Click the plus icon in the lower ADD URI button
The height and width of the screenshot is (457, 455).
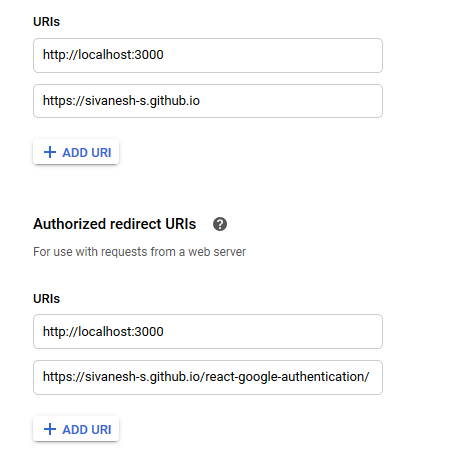click(x=50, y=429)
